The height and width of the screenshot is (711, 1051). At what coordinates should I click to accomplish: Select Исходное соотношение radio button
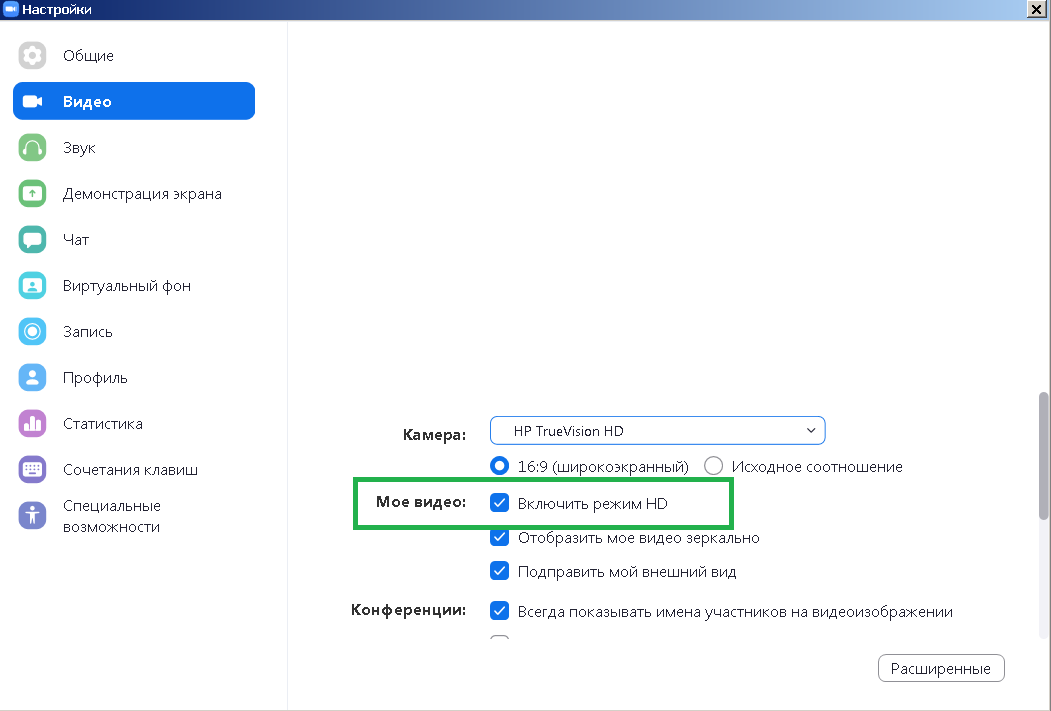click(714, 466)
